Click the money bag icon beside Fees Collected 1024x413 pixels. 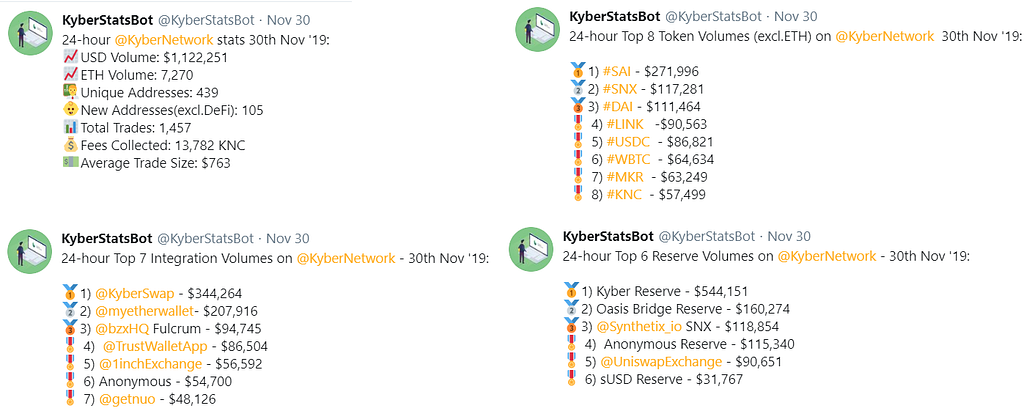70,146
